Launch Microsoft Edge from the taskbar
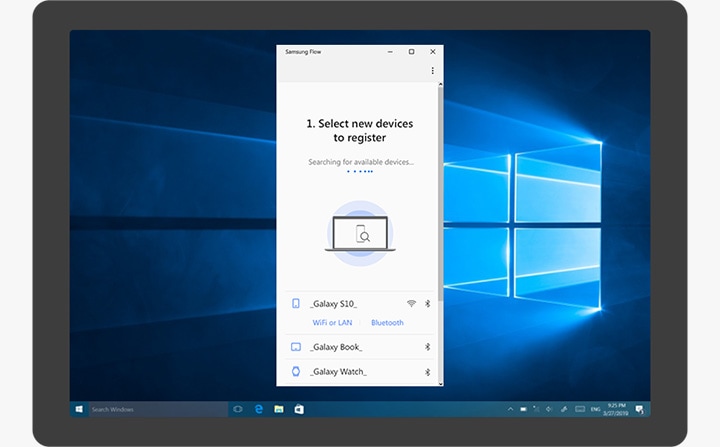720x447 pixels. pos(258,409)
